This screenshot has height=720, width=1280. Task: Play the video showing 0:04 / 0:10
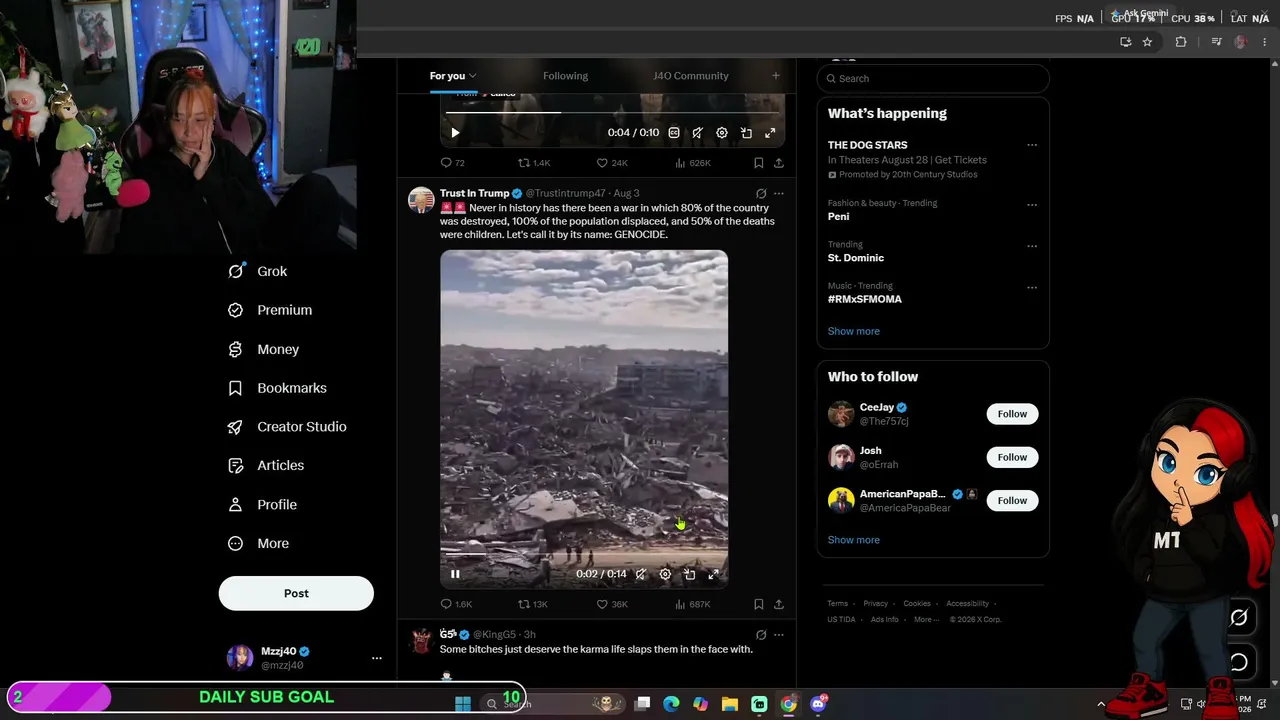click(455, 132)
